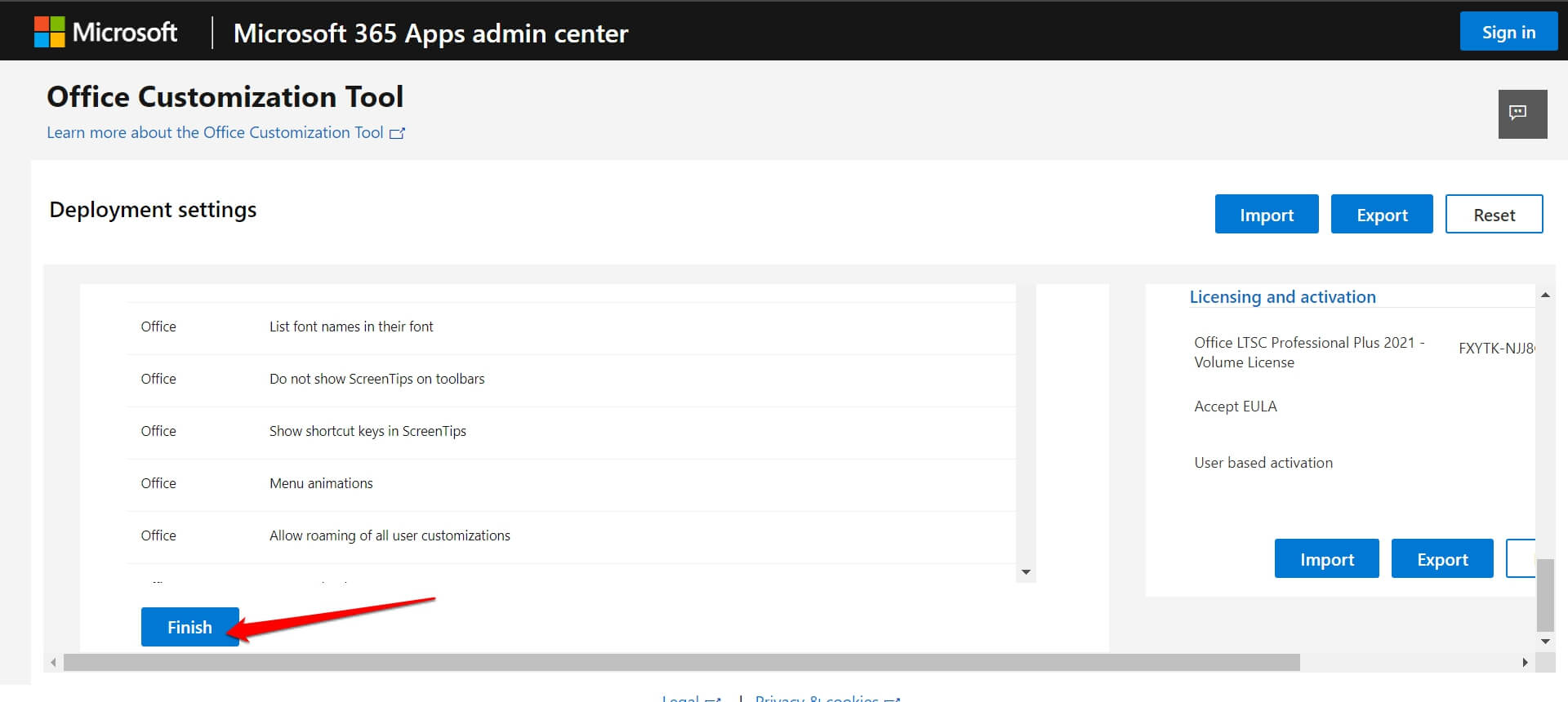
Task: Click the 'User based activation' entry
Action: pyautogui.click(x=1263, y=463)
